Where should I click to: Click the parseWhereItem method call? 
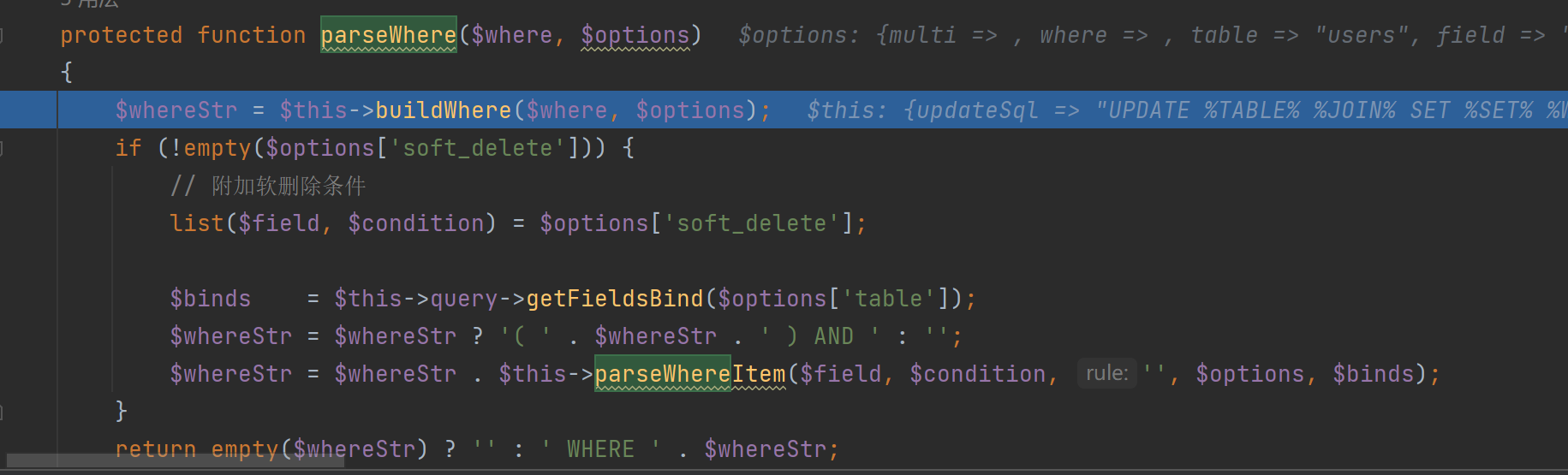tap(690, 374)
